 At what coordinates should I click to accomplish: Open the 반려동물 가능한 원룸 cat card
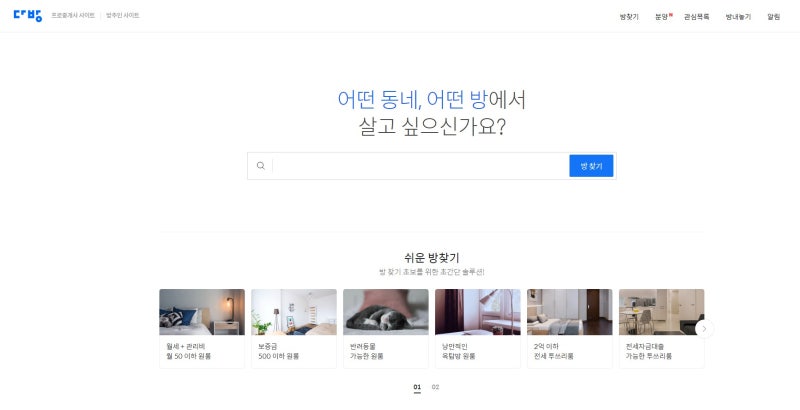(x=386, y=328)
